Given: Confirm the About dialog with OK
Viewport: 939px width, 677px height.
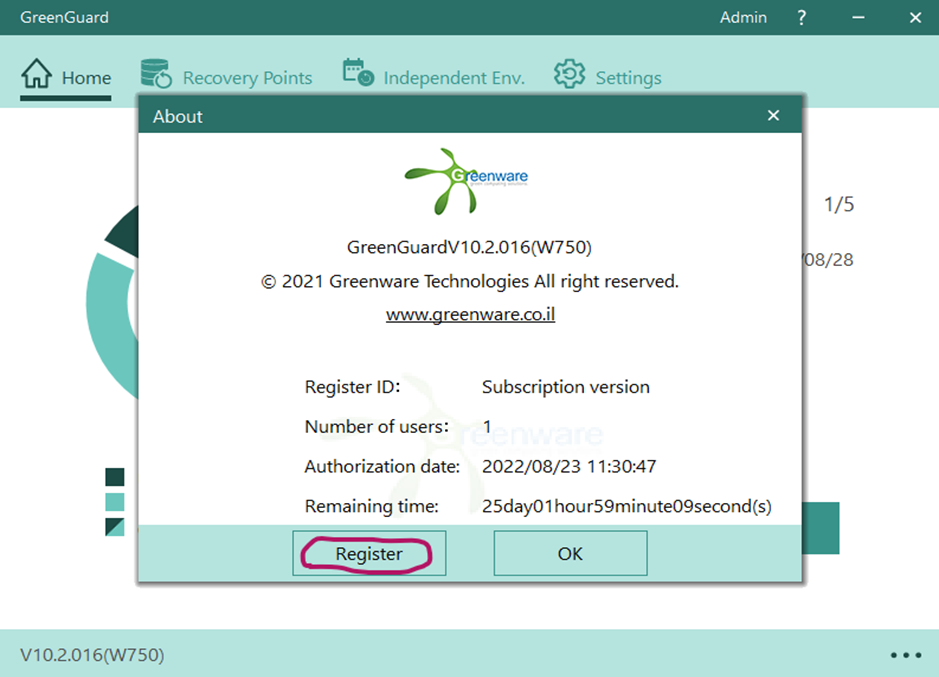Looking at the screenshot, I should pyautogui.click(x=570, y=553).
